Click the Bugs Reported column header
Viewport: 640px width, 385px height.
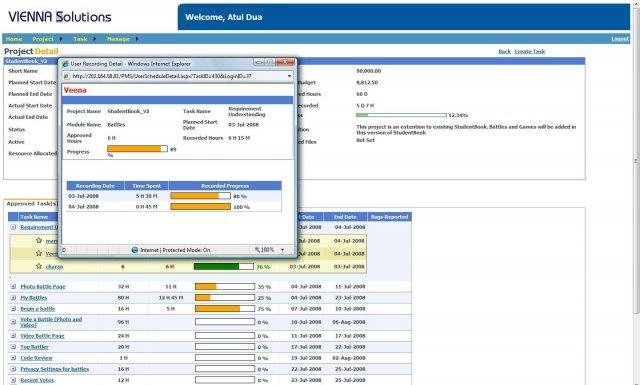pos(389,217)
